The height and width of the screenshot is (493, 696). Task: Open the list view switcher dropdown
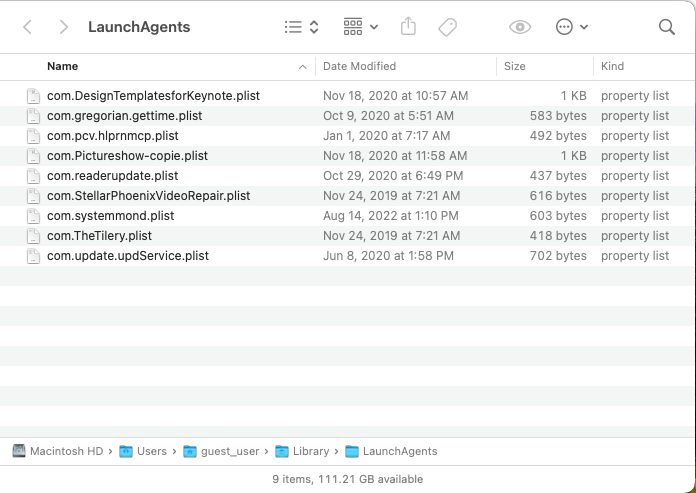tap(301, 27)
